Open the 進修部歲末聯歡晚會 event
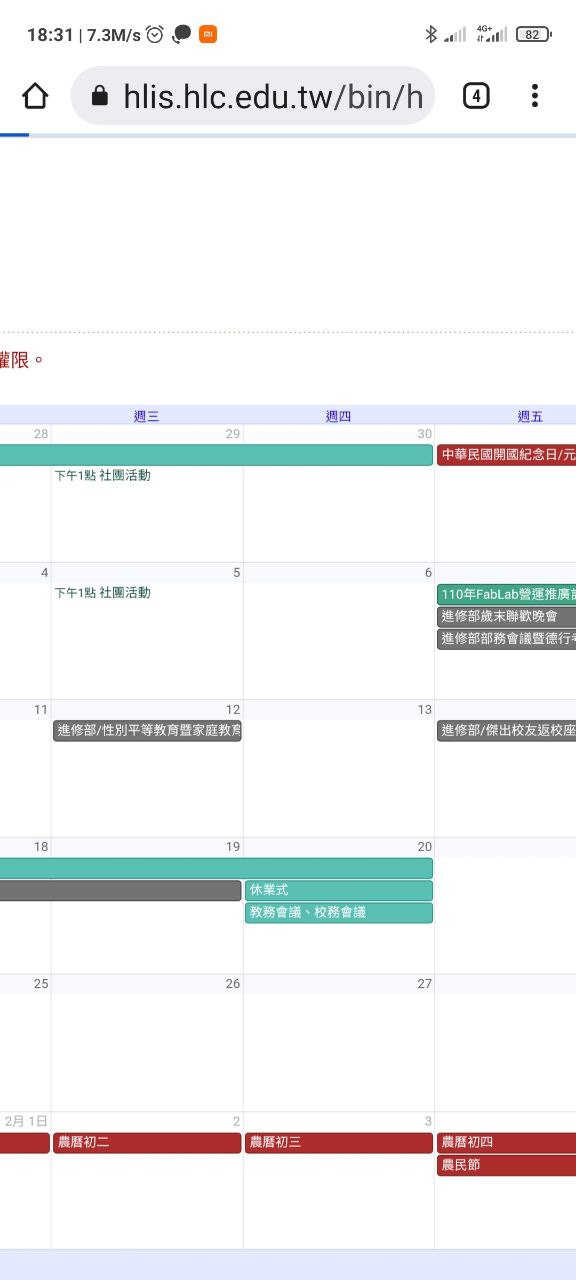The image size is (576, 1280). (506, 616)
